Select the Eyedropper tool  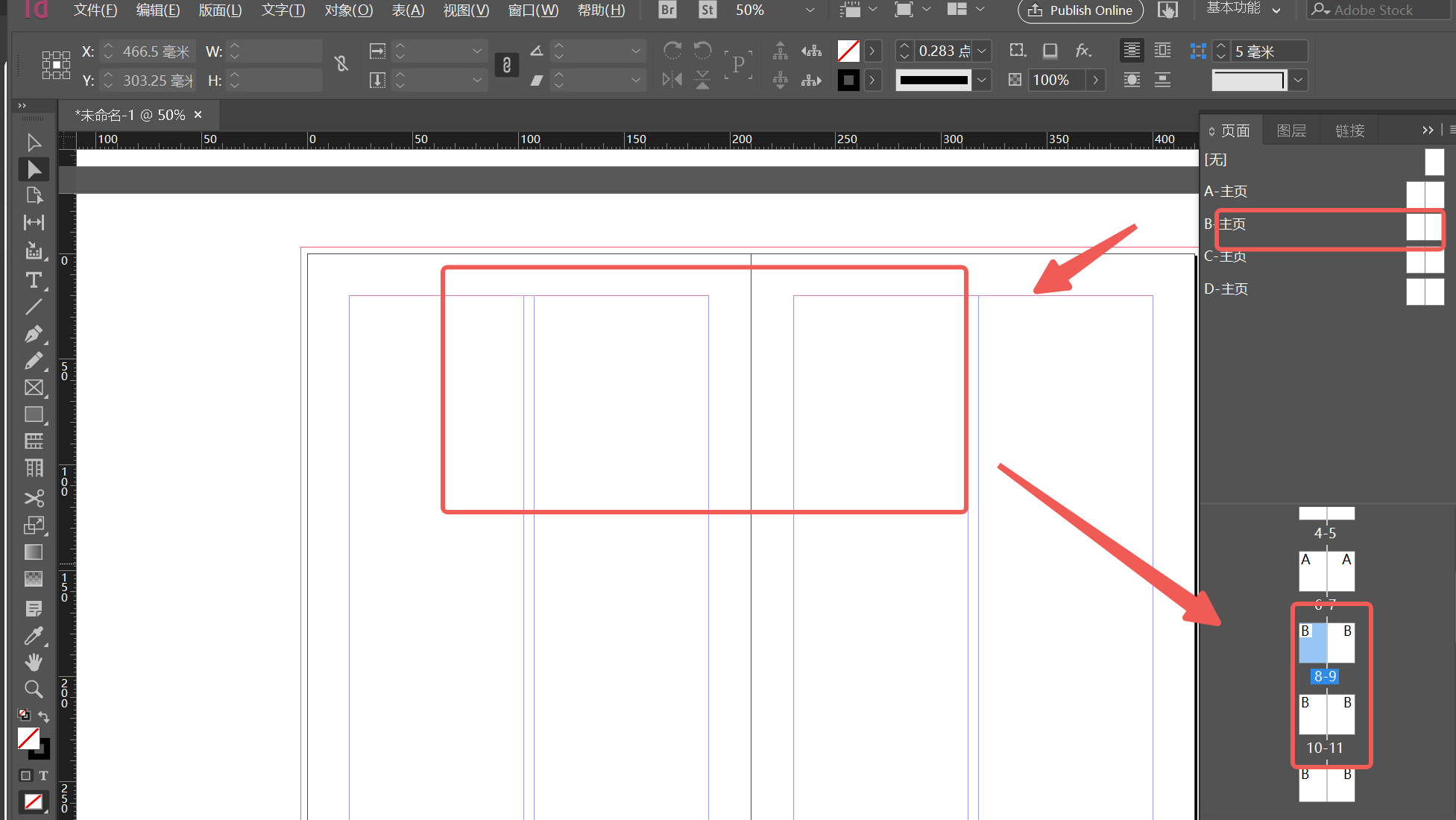(34, 635)
